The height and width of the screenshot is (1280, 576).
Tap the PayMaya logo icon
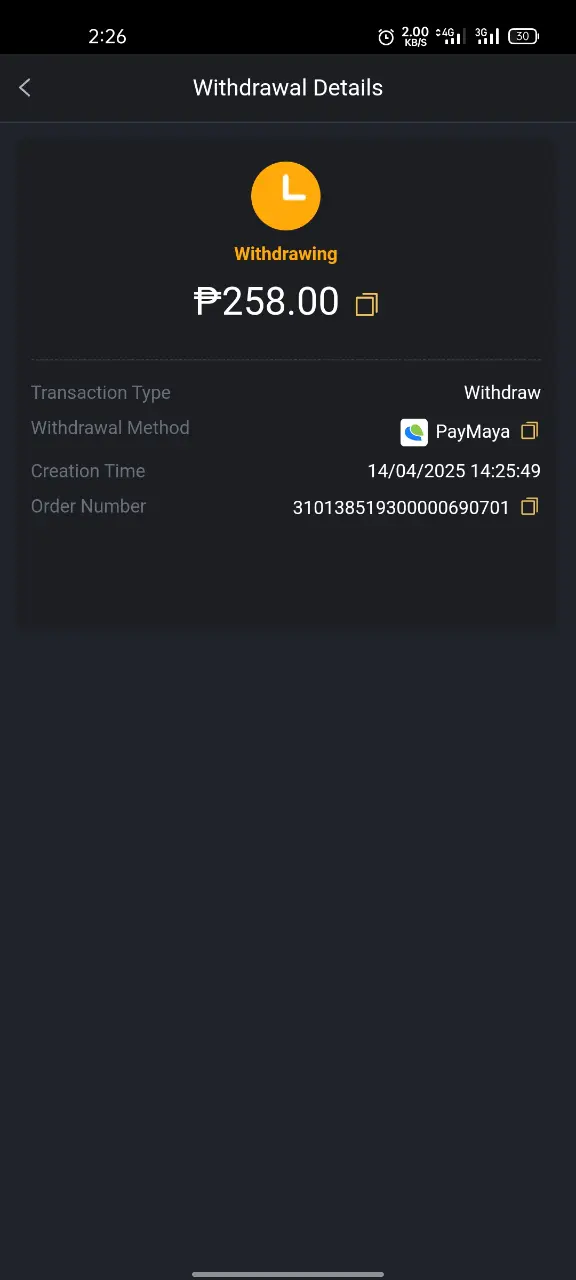(414, 432)
